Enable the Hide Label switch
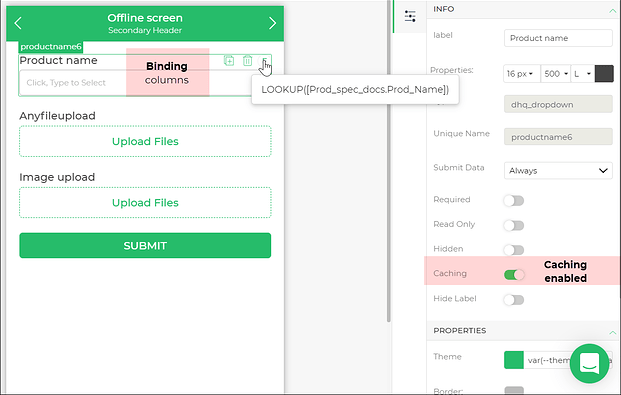 (x=514, y=300)
